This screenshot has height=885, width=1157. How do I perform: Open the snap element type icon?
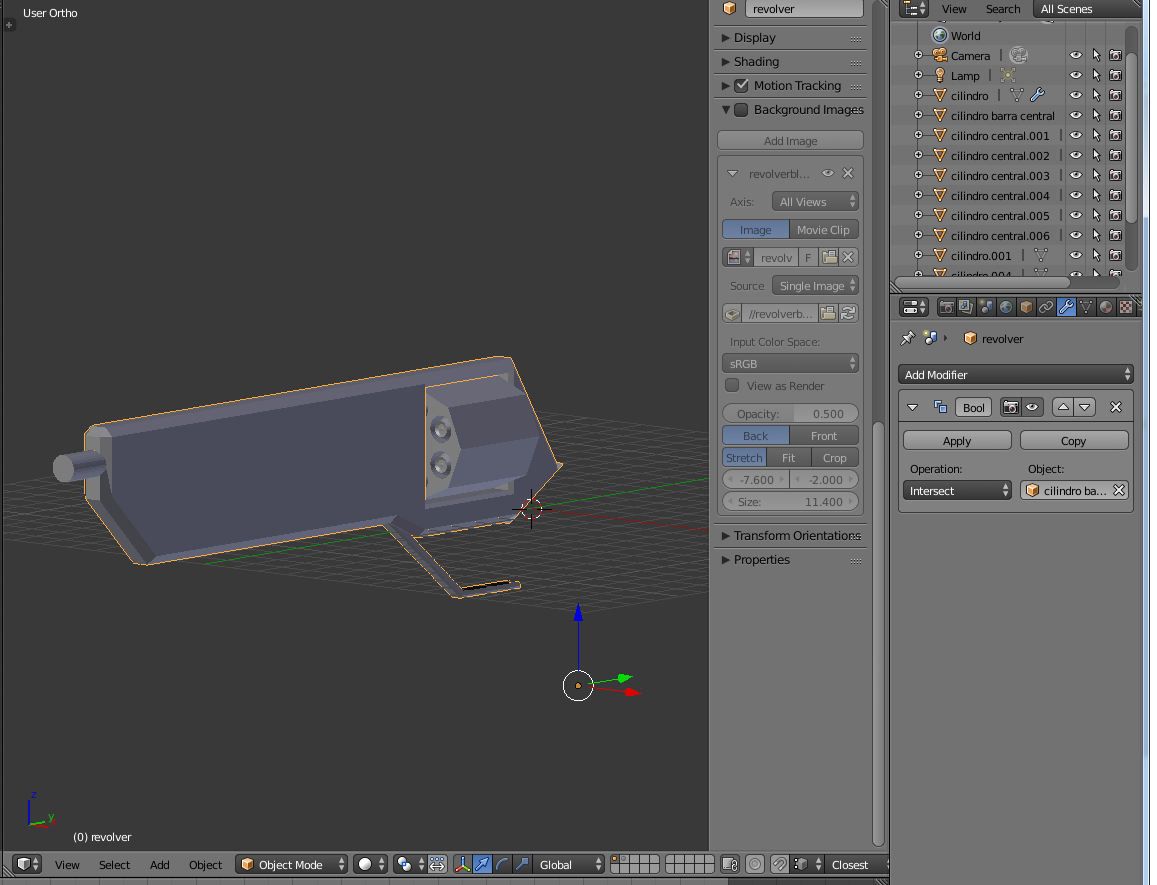[807, 864]
